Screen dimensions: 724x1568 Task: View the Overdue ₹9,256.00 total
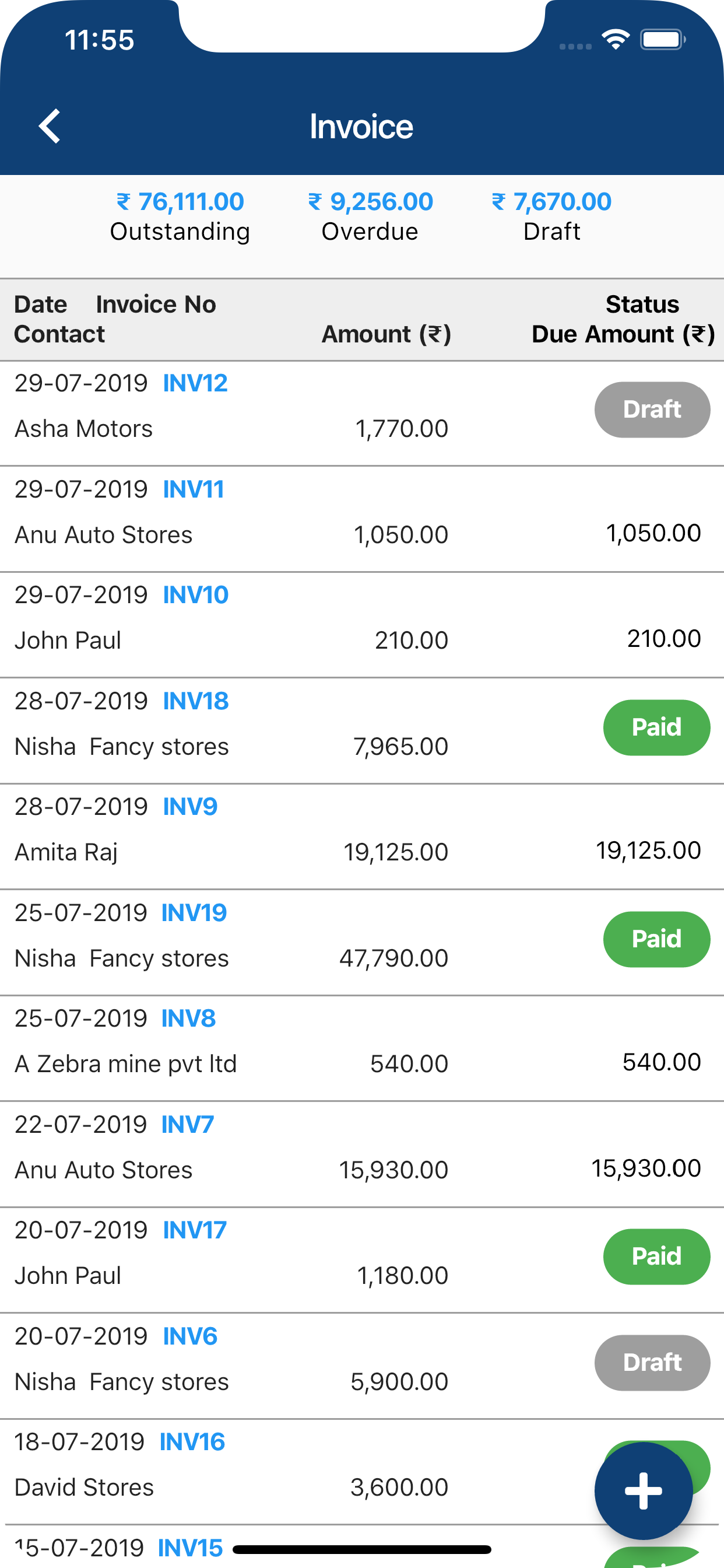(370, 216)
